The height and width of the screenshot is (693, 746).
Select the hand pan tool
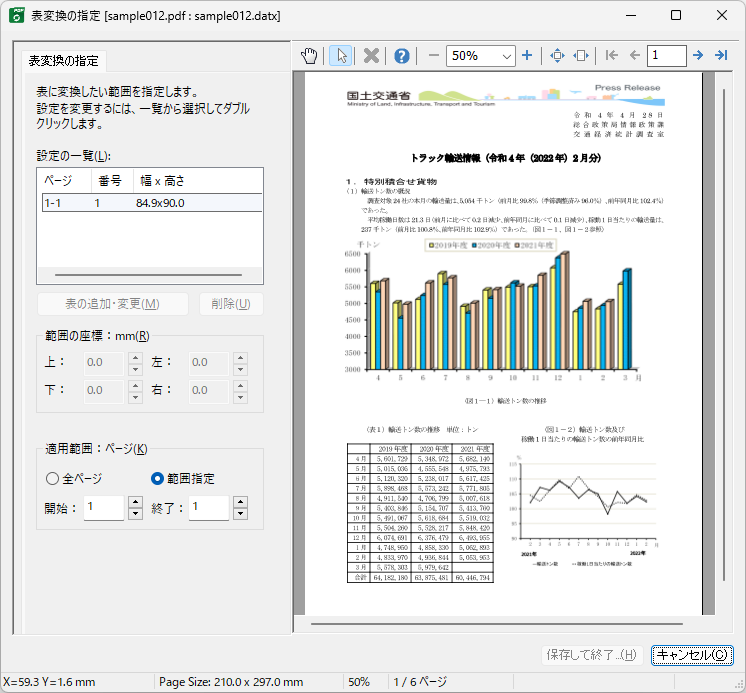click(310, 56)
